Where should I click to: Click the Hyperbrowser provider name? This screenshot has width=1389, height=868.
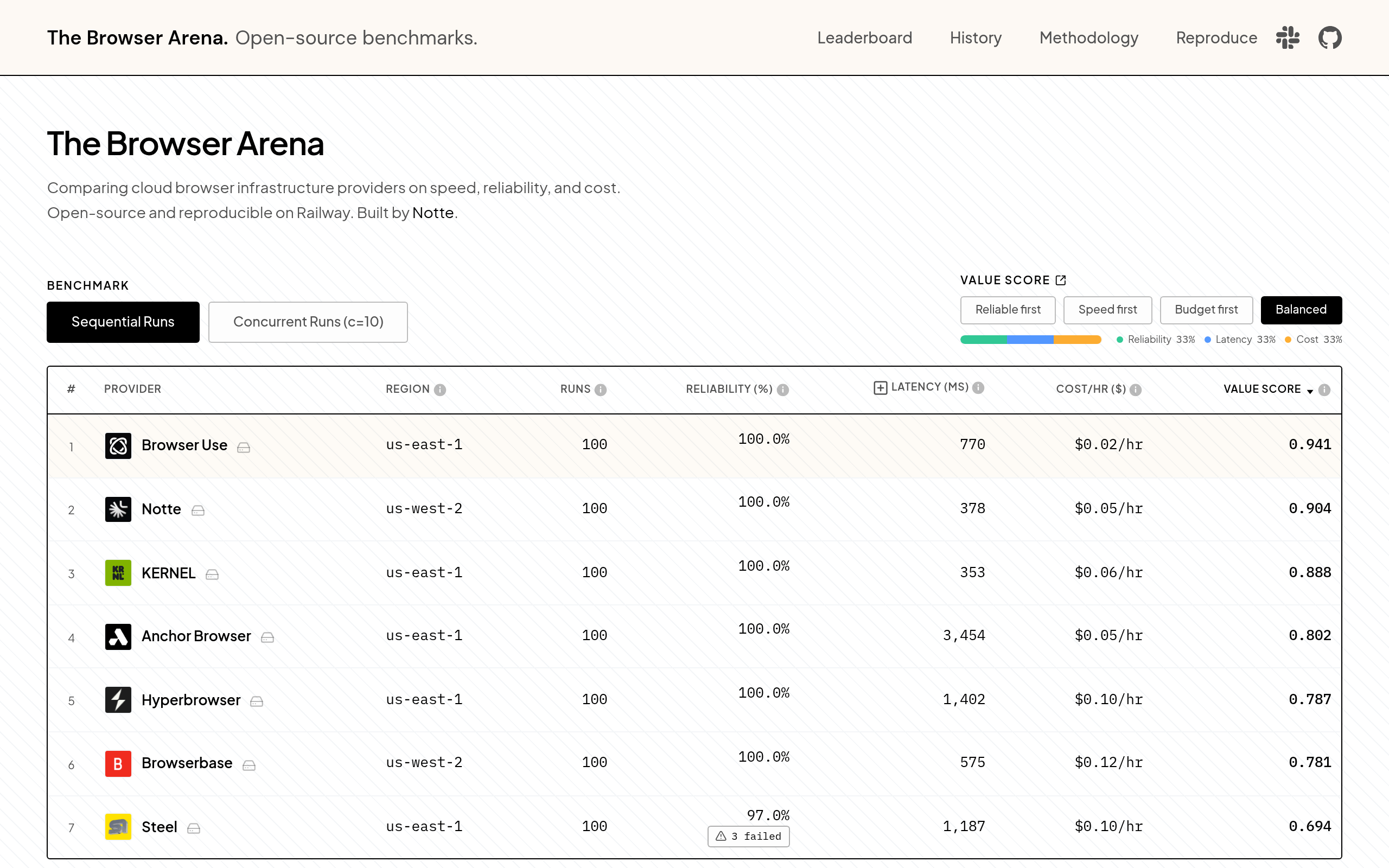(190, 700)
